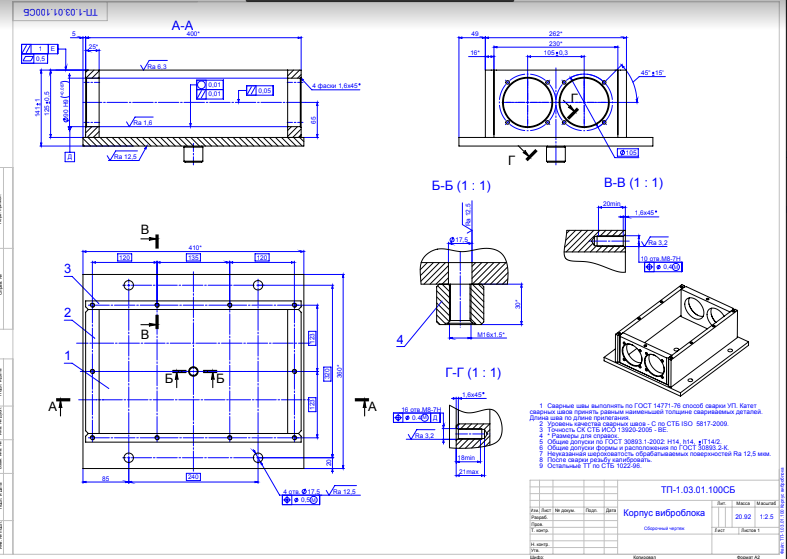Viewport: 787px width, 559px height.
Task: Click the 'В-В (1 : 1)' view heading
Action: click(633, 183)
